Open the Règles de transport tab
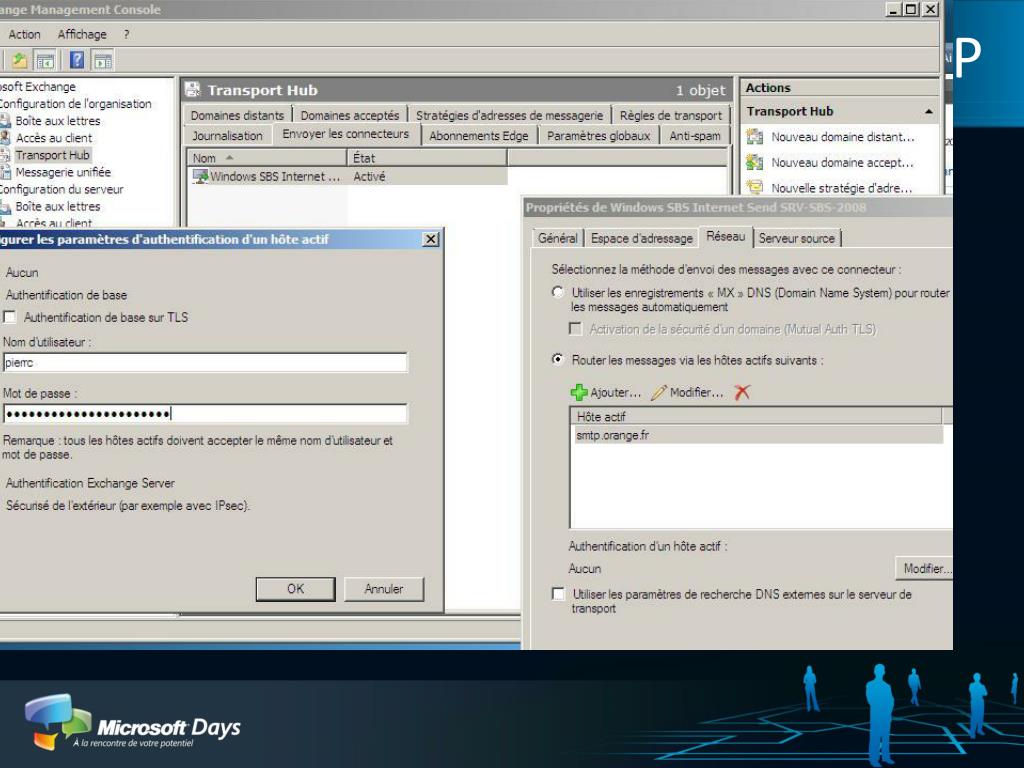 click(x=671, y=116)
